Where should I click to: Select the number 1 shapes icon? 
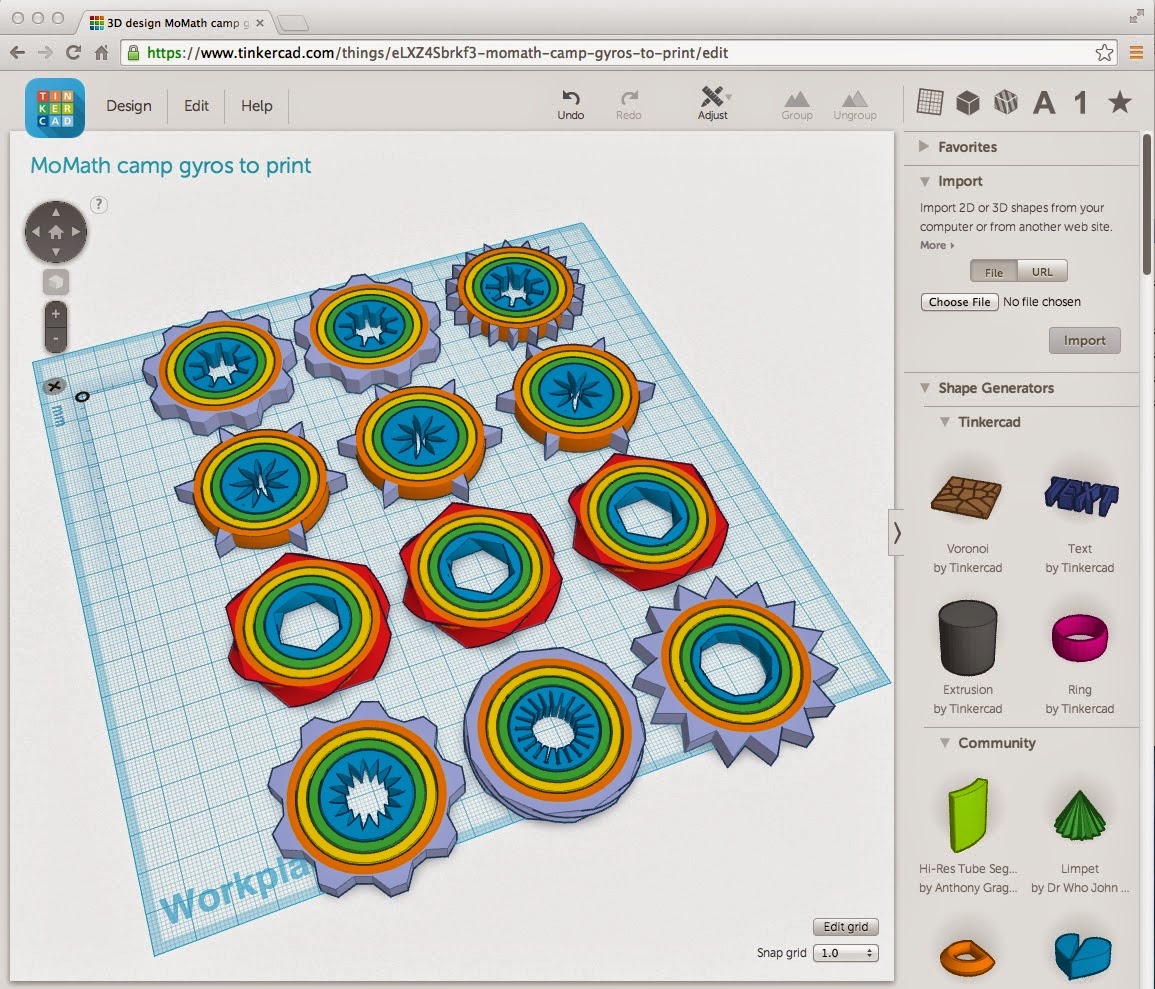1081,103
